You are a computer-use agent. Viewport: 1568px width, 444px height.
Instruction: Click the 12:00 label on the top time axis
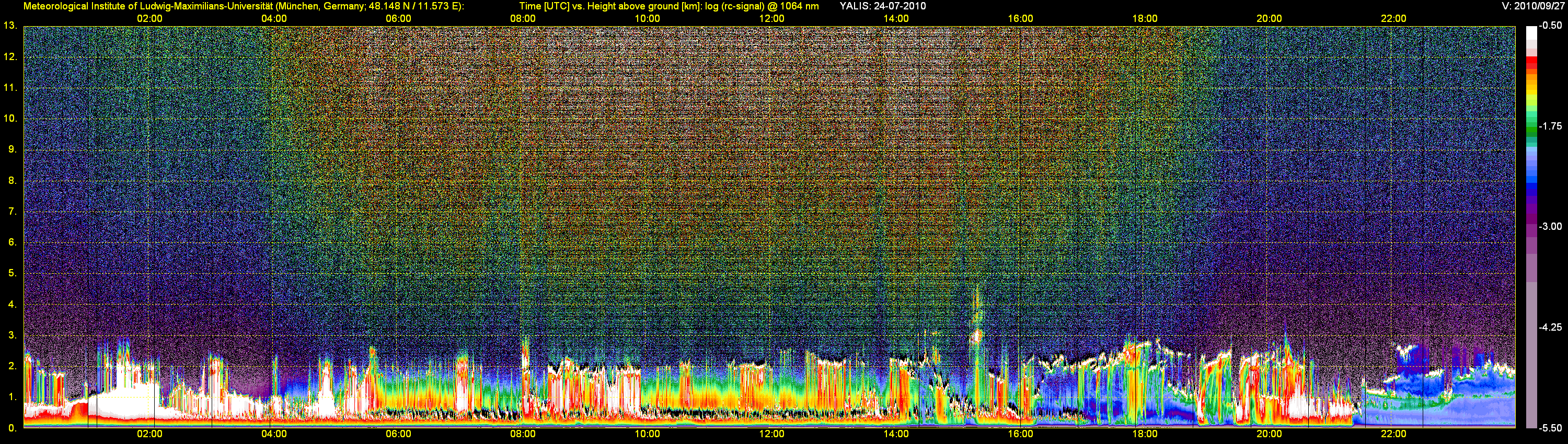[772, 18]
